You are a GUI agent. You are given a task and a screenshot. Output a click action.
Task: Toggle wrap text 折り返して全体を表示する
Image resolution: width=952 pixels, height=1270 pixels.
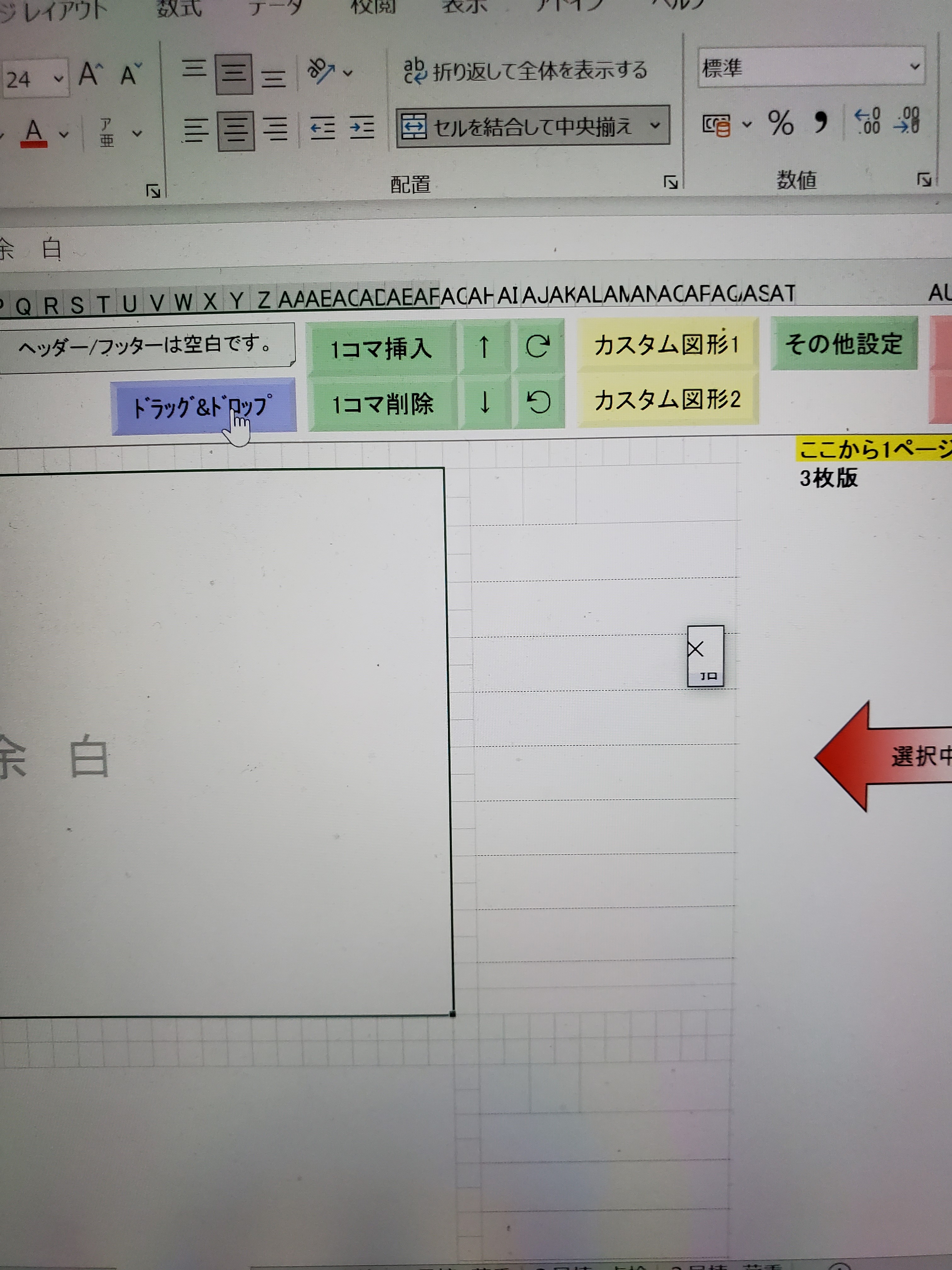pos(526,71)
